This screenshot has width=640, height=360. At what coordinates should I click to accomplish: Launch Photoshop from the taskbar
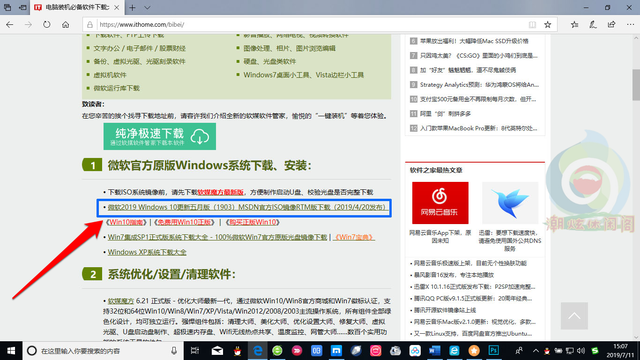(x=493, y=351)
